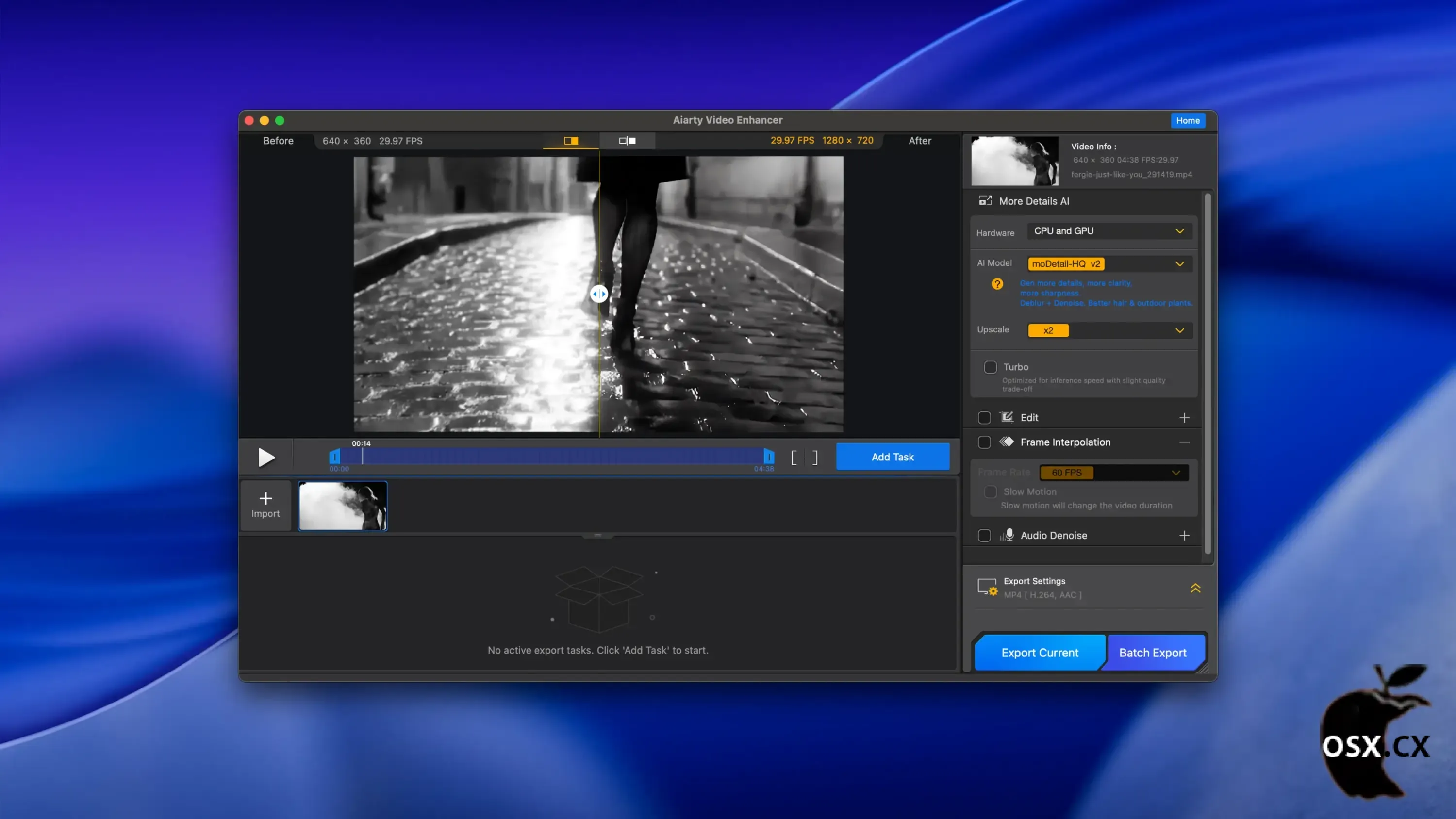
Task: Click the Audio Denoise microphone icon
Action: 1007,535
